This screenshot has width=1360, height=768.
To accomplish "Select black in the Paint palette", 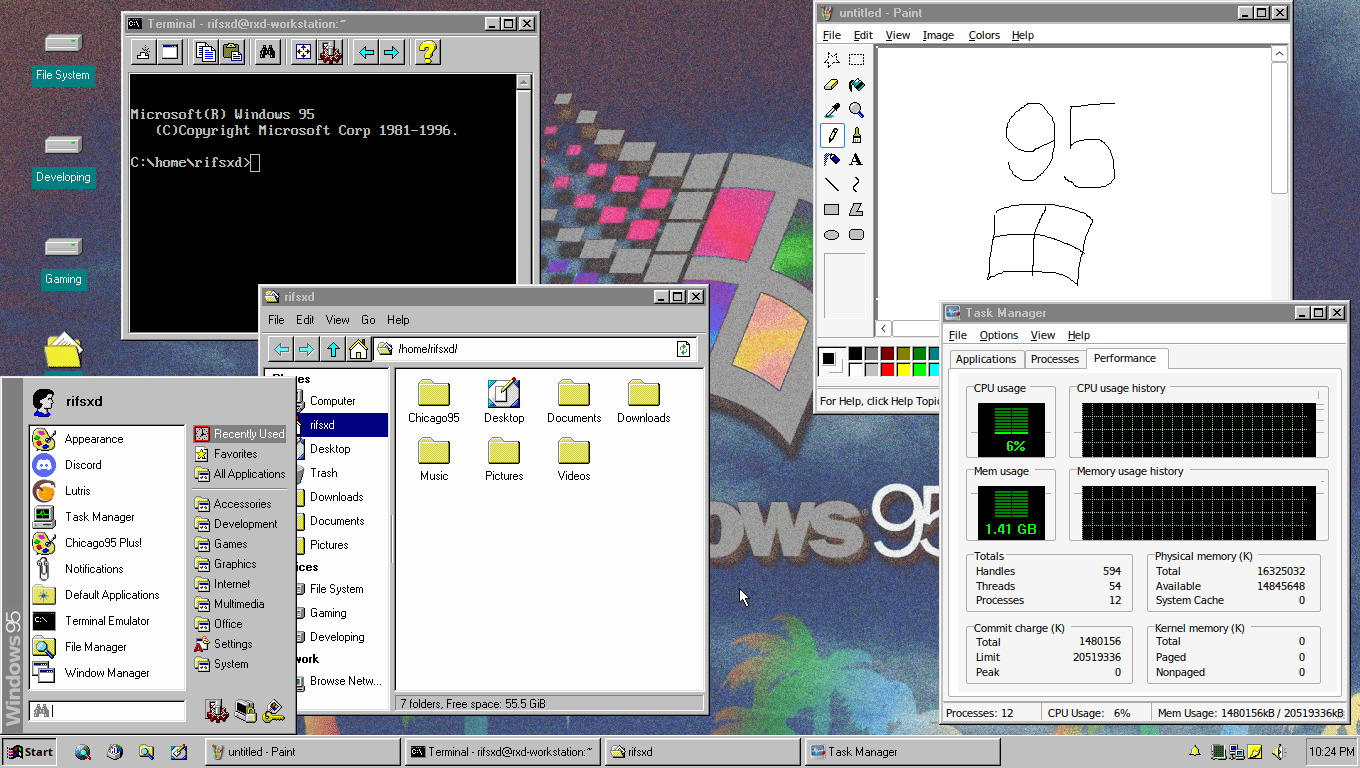I will point(855,354).
